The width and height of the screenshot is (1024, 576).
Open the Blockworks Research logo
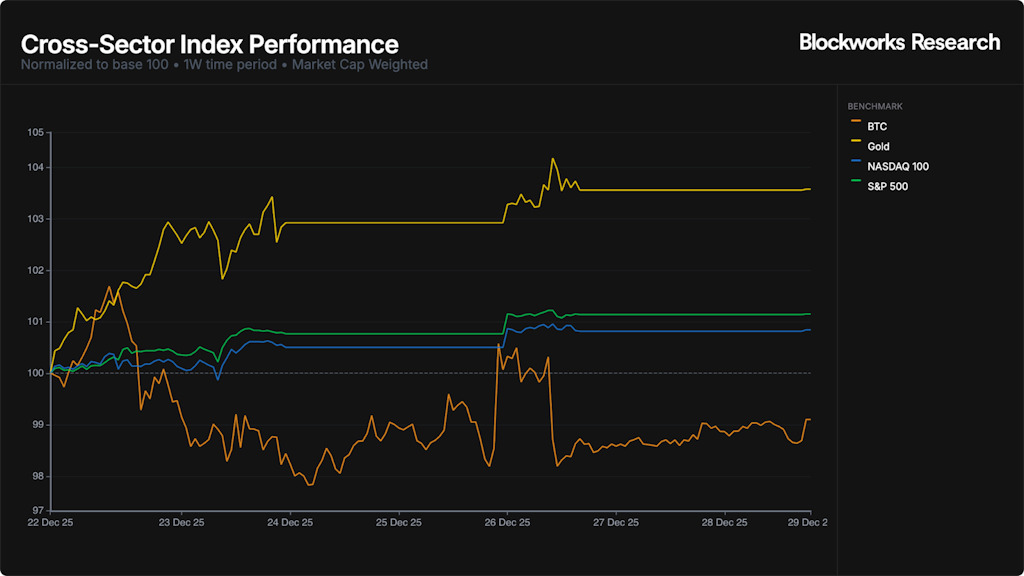pos(899,42)
